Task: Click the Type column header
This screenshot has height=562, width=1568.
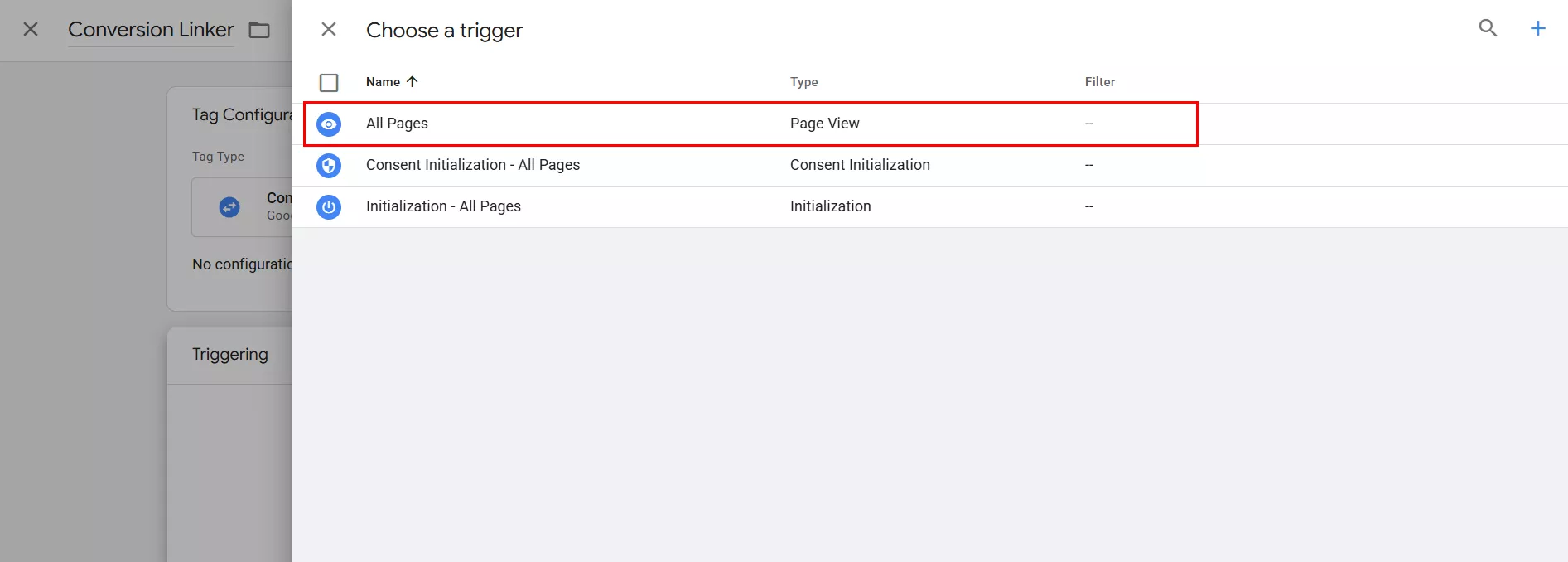Action: pos(803,82)
